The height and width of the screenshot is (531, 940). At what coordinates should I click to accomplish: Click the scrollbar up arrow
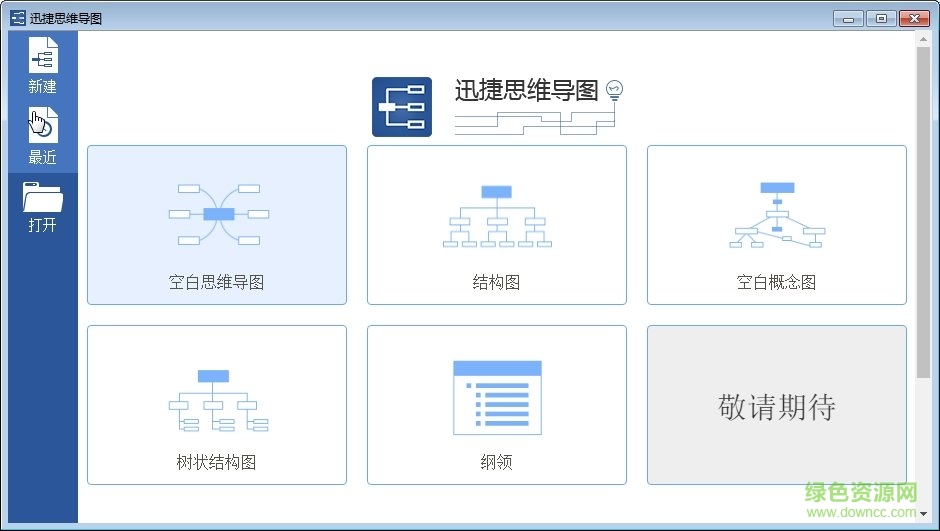tap(923, 40)
